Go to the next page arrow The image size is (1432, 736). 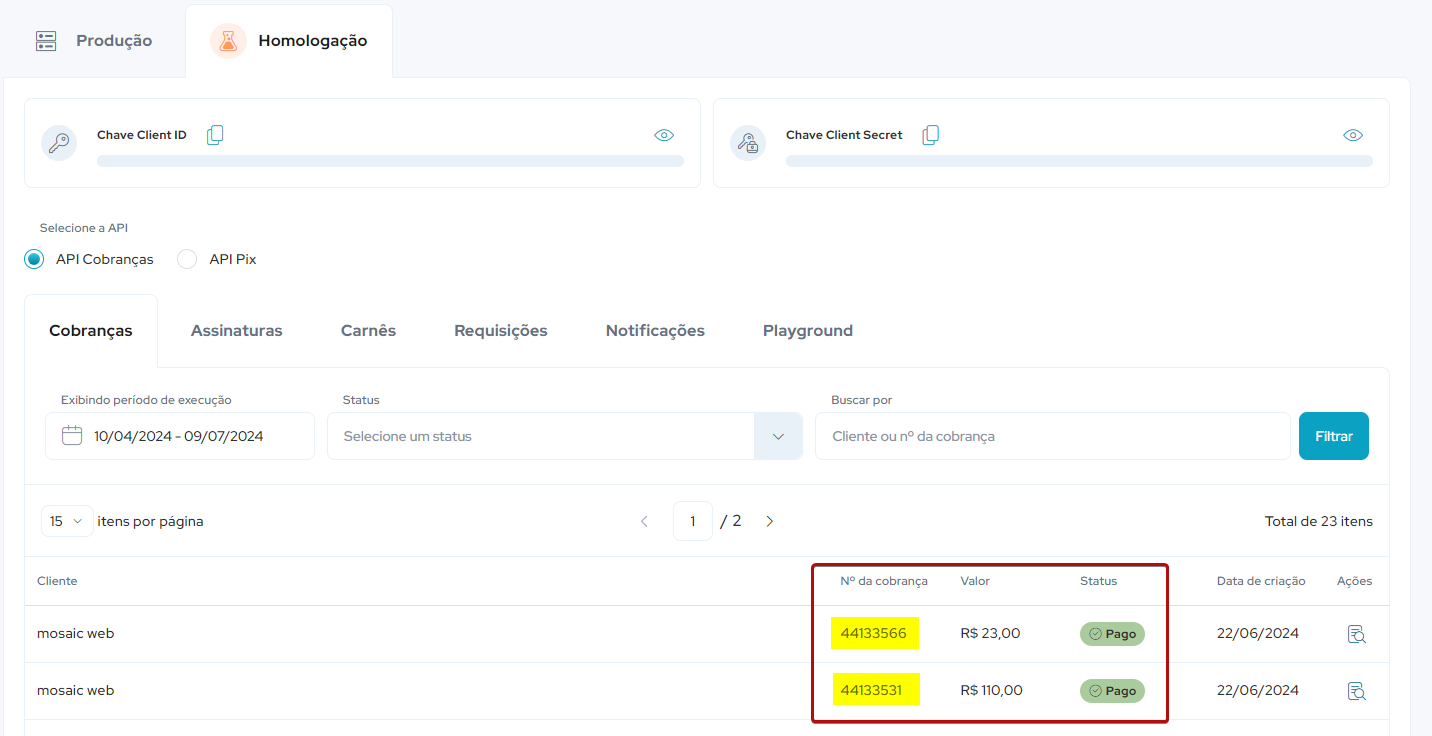pos(769,521)
